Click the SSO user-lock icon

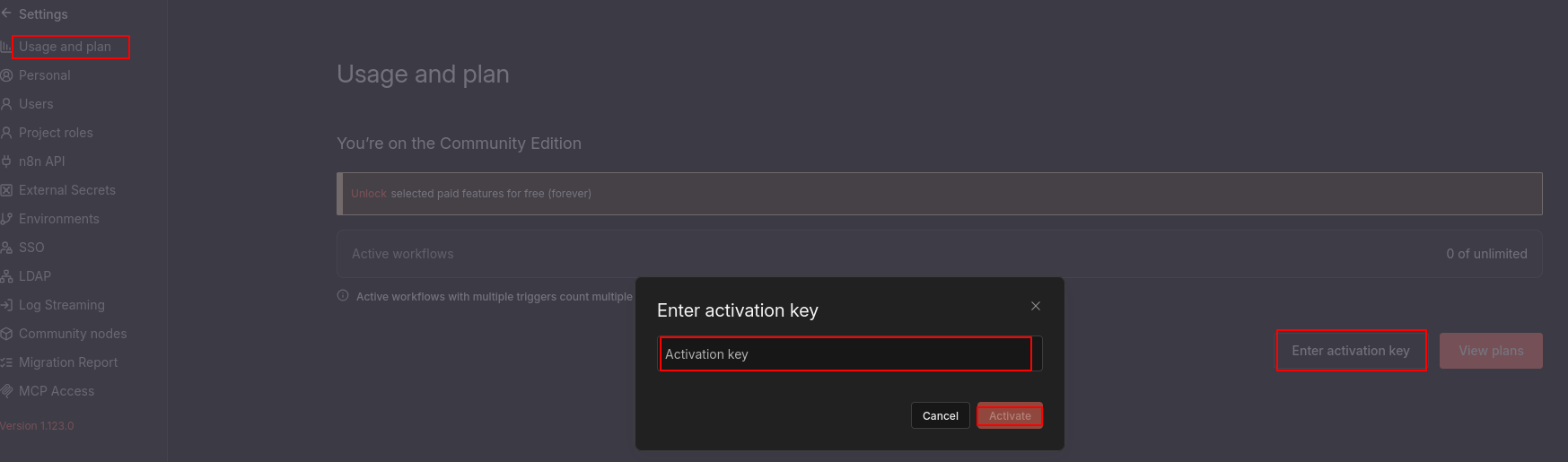pyautogui.click(x=6, y=248)
